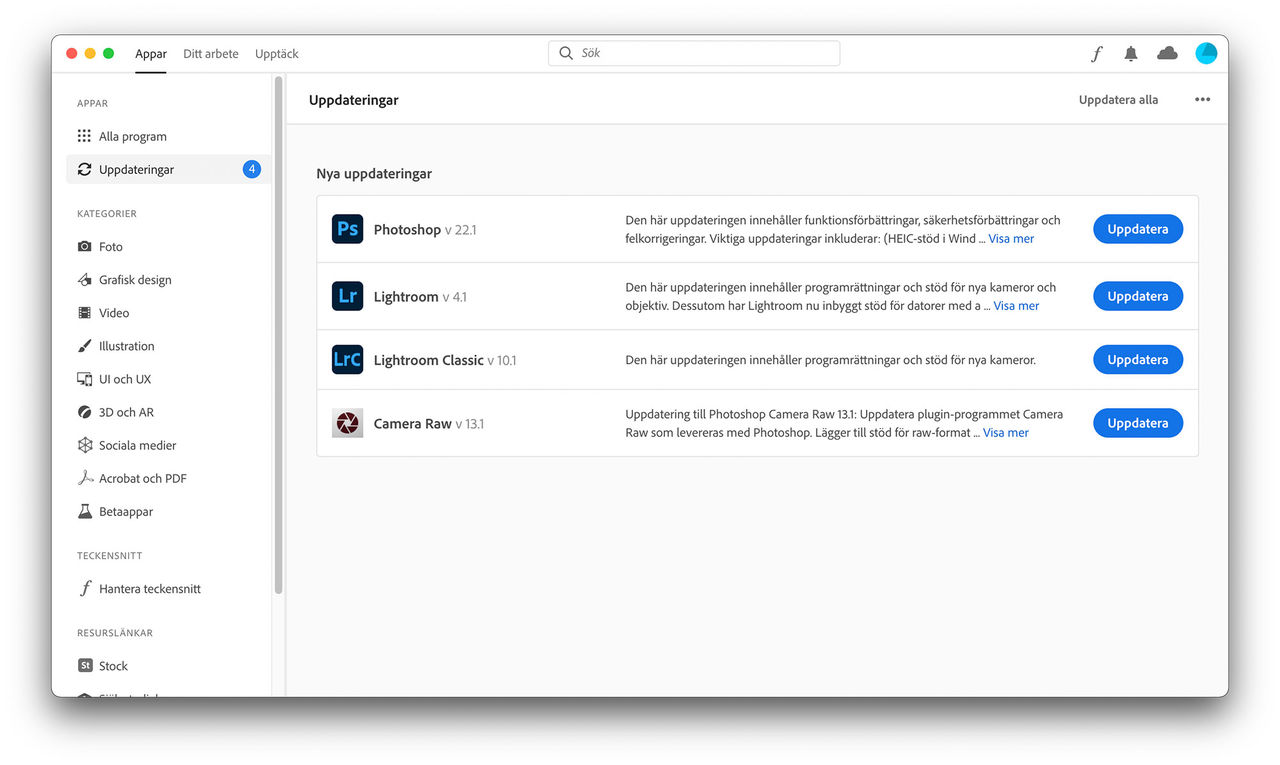
Task: Click Visa mer for Lightroom
Action: point(1016,306)
